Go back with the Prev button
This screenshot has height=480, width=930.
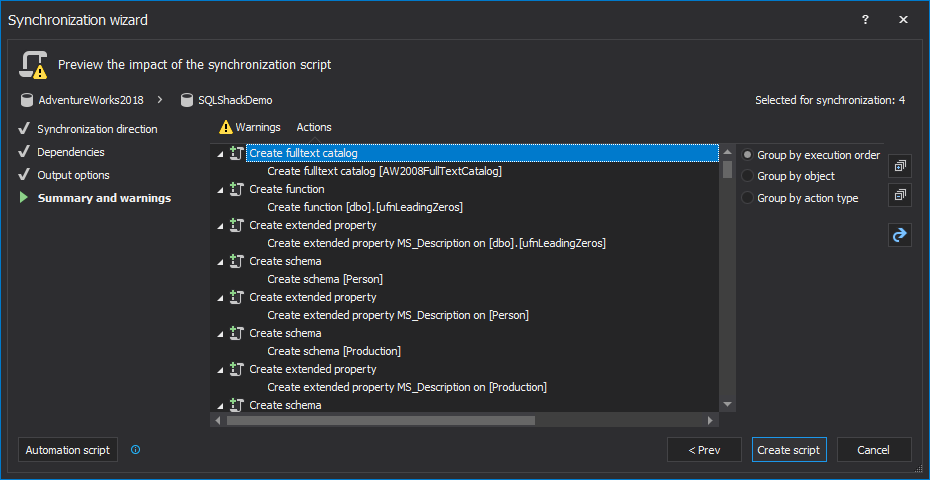tap(704, 450)
